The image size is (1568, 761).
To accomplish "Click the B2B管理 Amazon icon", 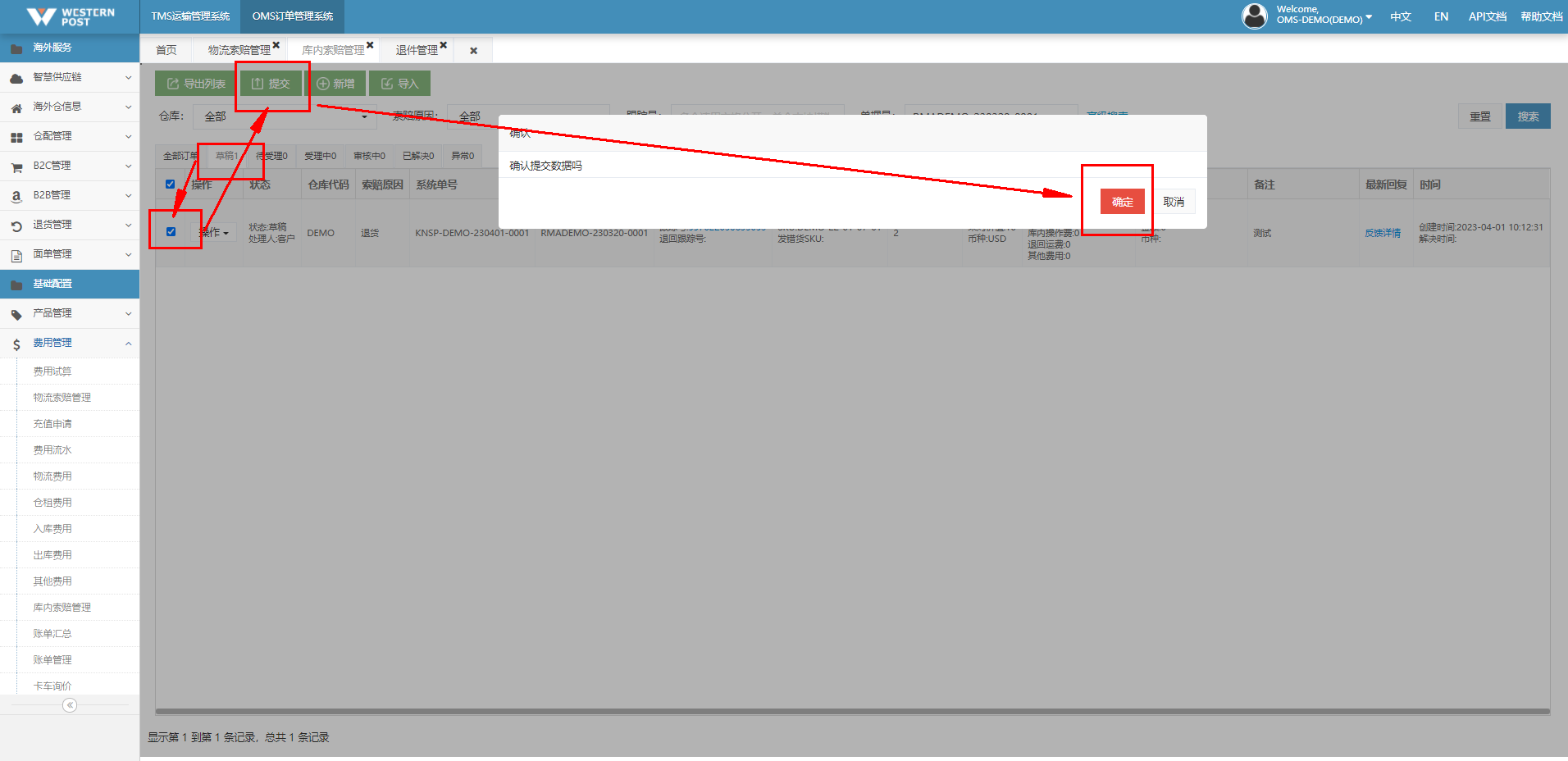I will click(x=16, y=196).
